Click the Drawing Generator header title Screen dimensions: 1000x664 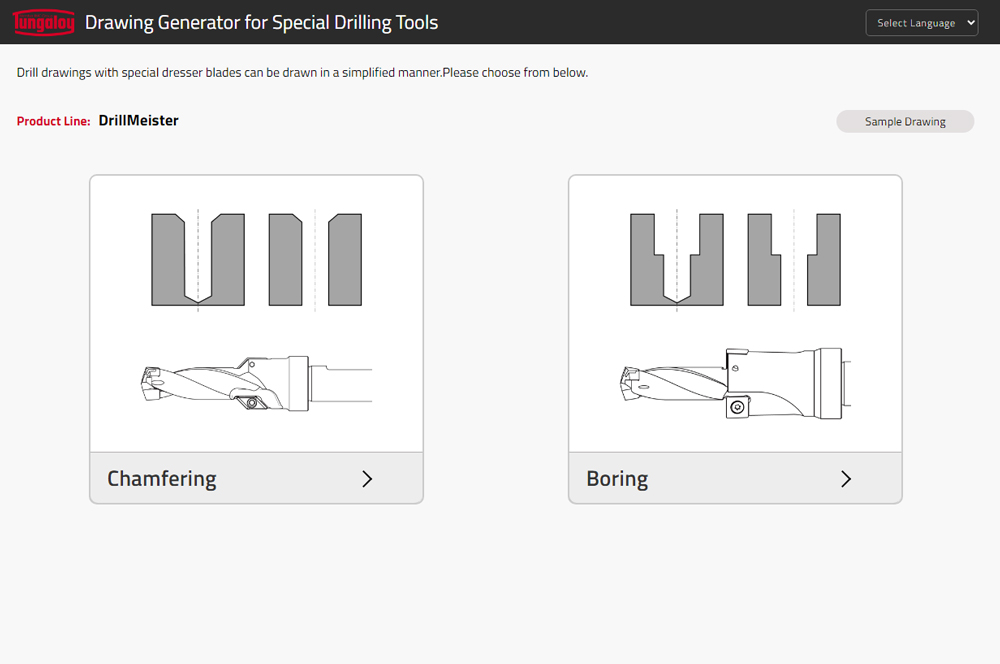262,22
